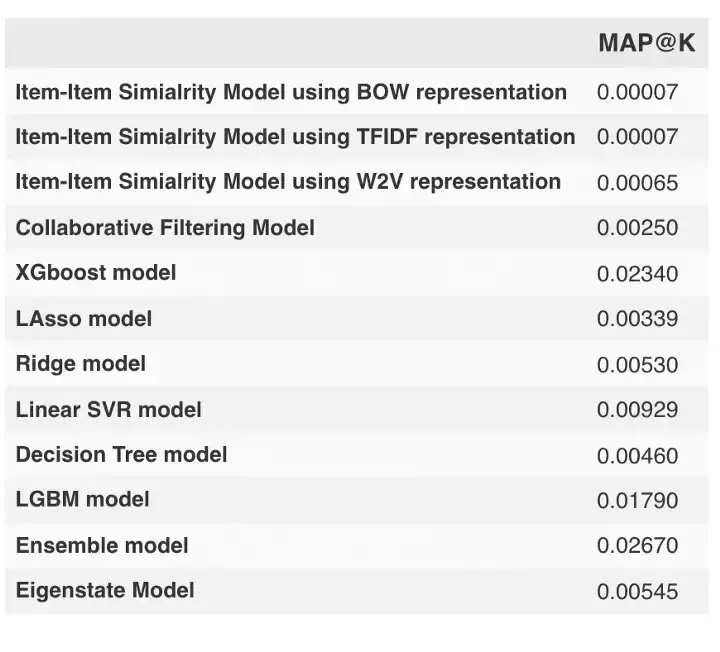Select the 0.00250 Collaborative Filtering value
Viewport: 720px width, 652px height.
tap(637, 228)
